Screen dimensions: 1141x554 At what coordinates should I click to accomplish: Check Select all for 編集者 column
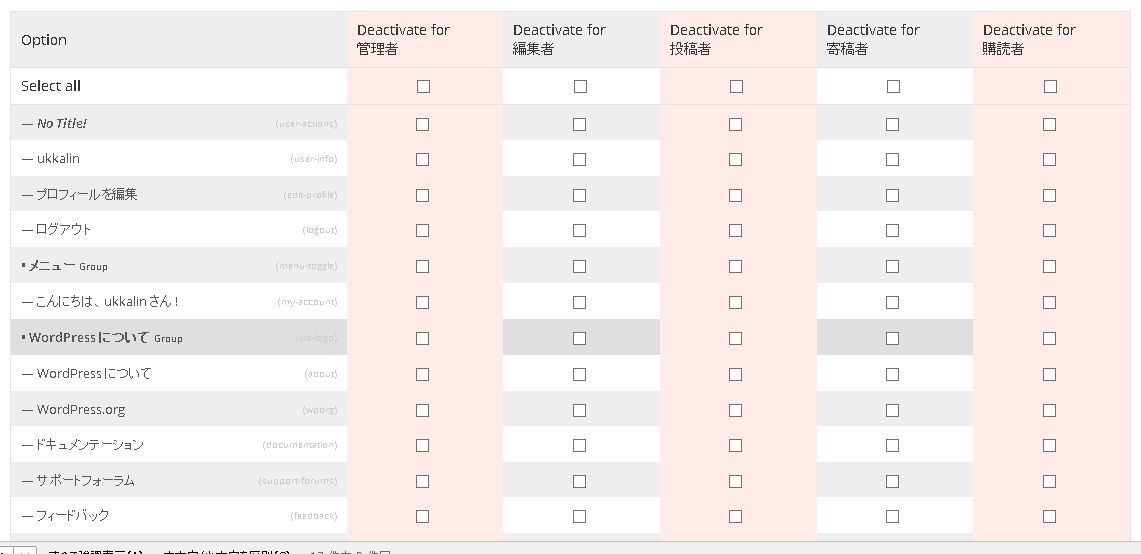[580, 87]
